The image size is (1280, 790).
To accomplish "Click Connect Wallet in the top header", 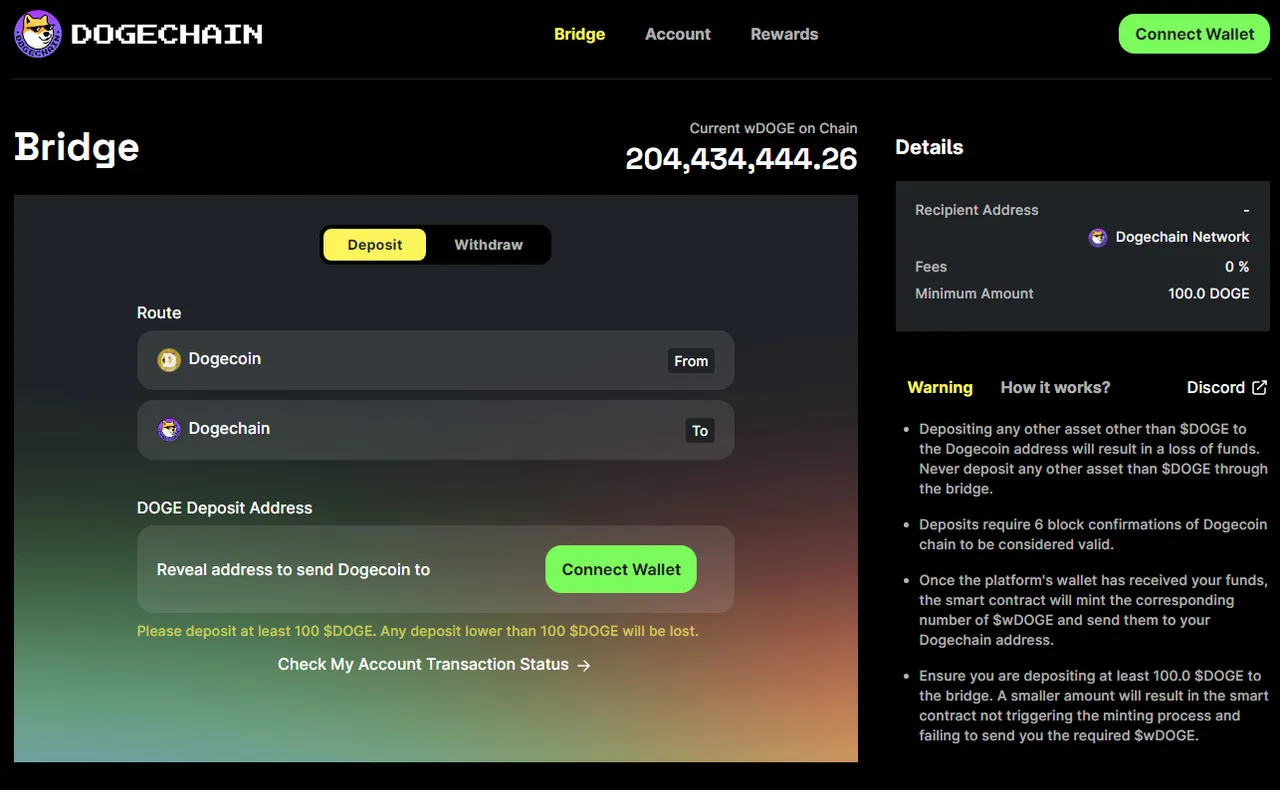I will click(1194, 34).
